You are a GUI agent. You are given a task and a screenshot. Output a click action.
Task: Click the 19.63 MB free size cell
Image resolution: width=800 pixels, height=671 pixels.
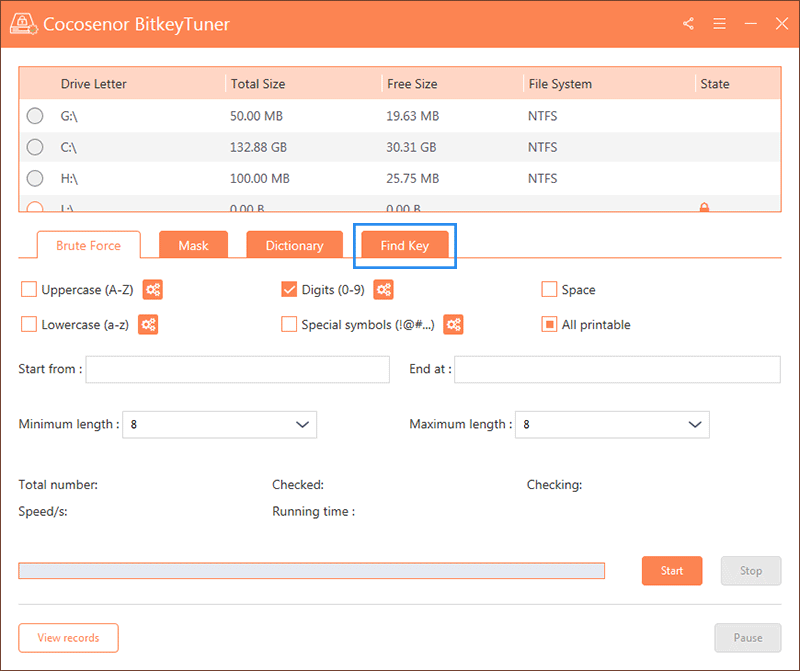click(412, 116)
